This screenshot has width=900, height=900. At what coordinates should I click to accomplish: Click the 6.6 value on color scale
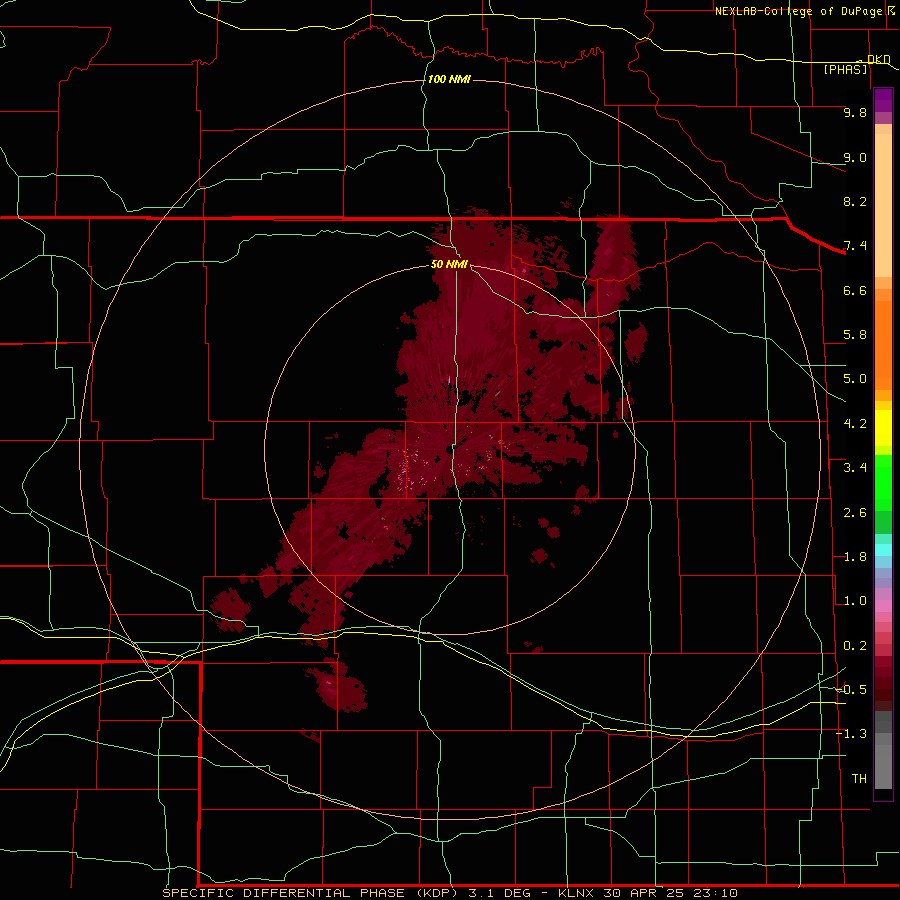click(855, 290)
